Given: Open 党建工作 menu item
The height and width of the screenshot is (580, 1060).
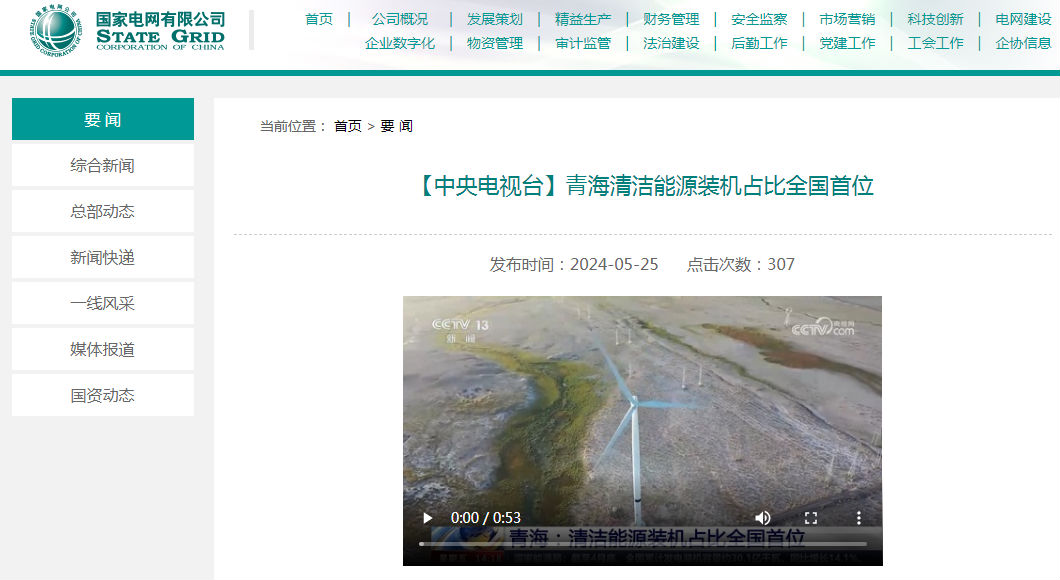Looking at the screenshot, I should click(x=847, y=43).
